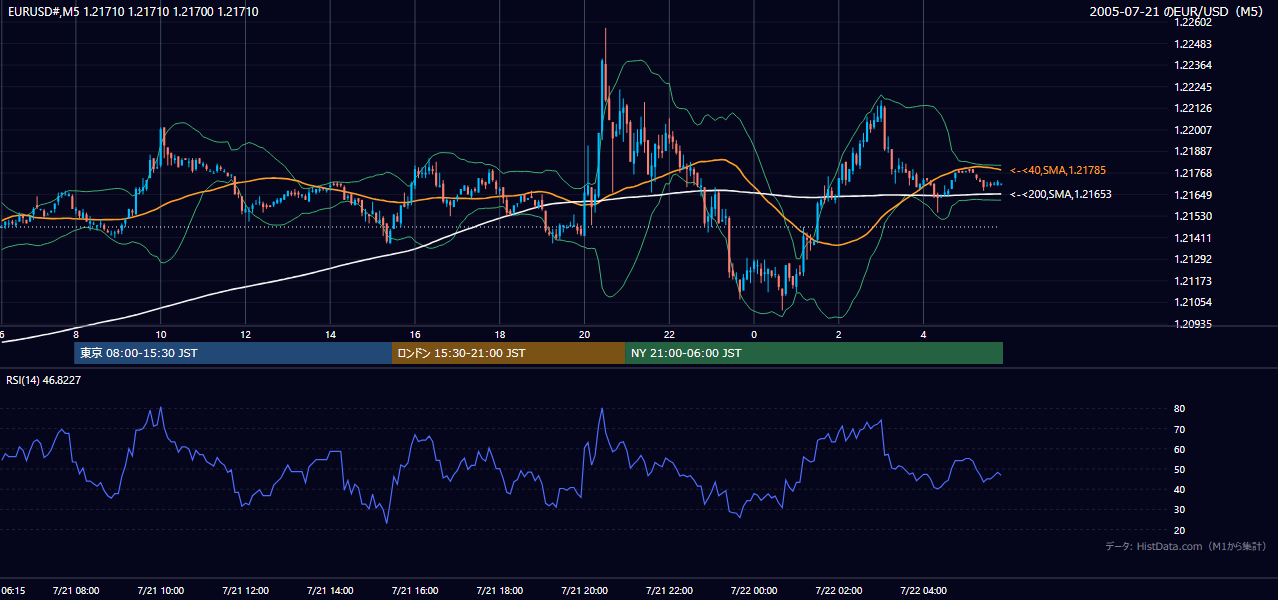
Task: Click price axis value 1.21887
Action: click(1192, 151)
